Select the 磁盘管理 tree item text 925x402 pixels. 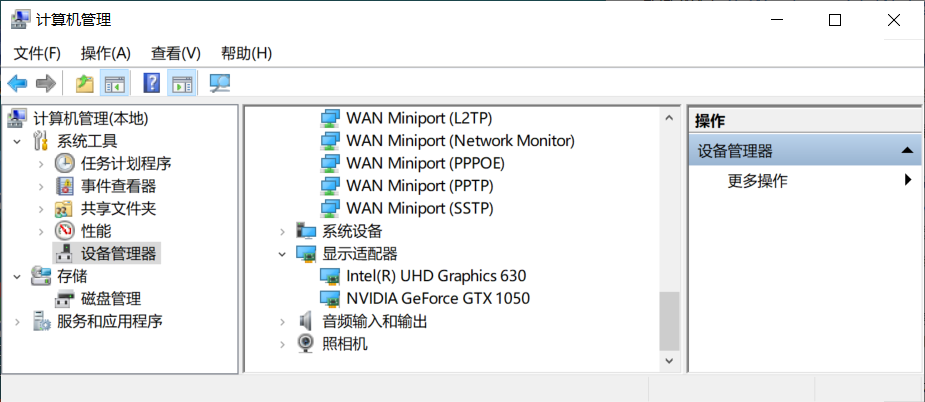click(111, 299)
